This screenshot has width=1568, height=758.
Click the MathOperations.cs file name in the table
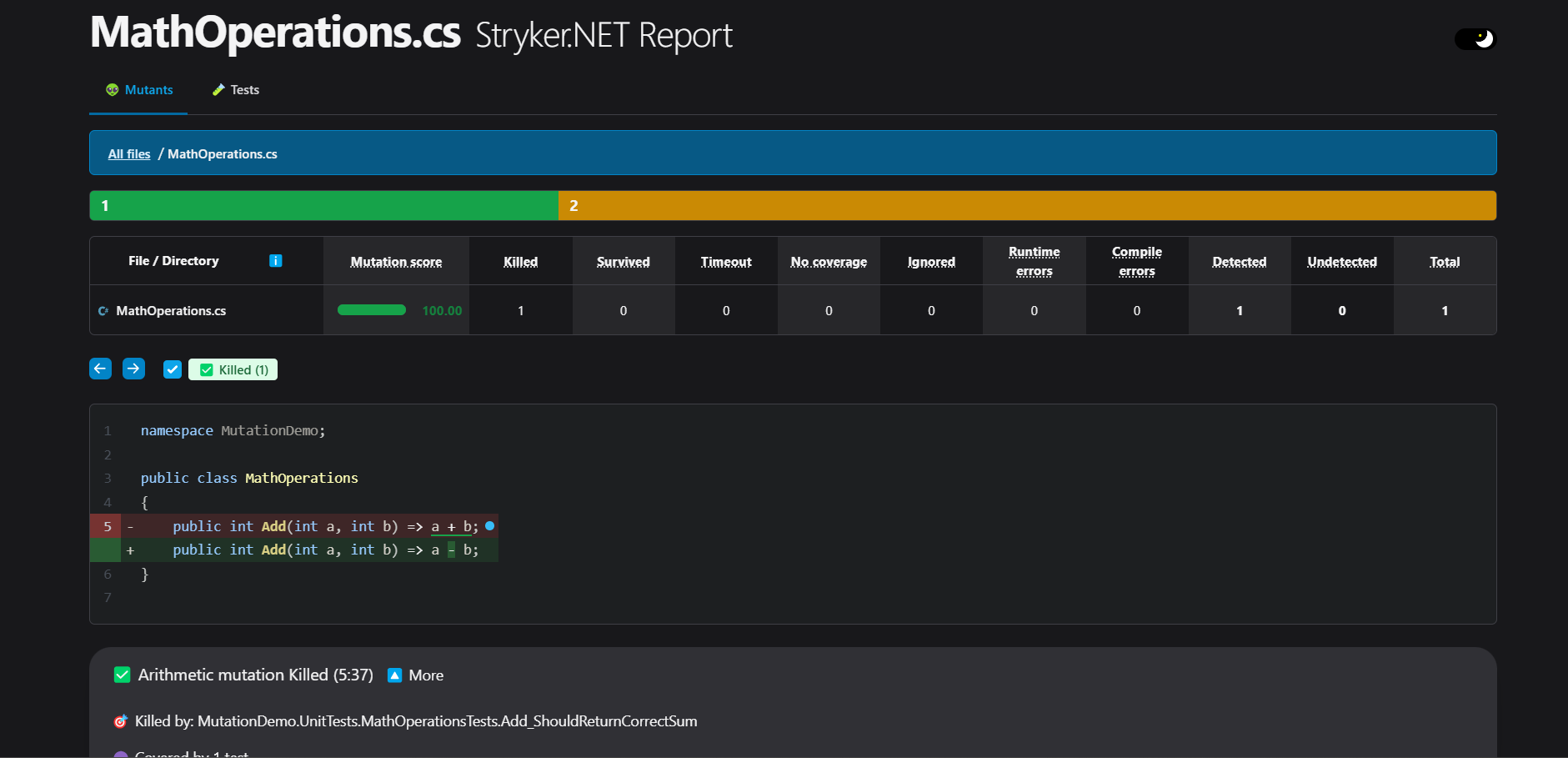pyautogui.click(x=171, y=311)
